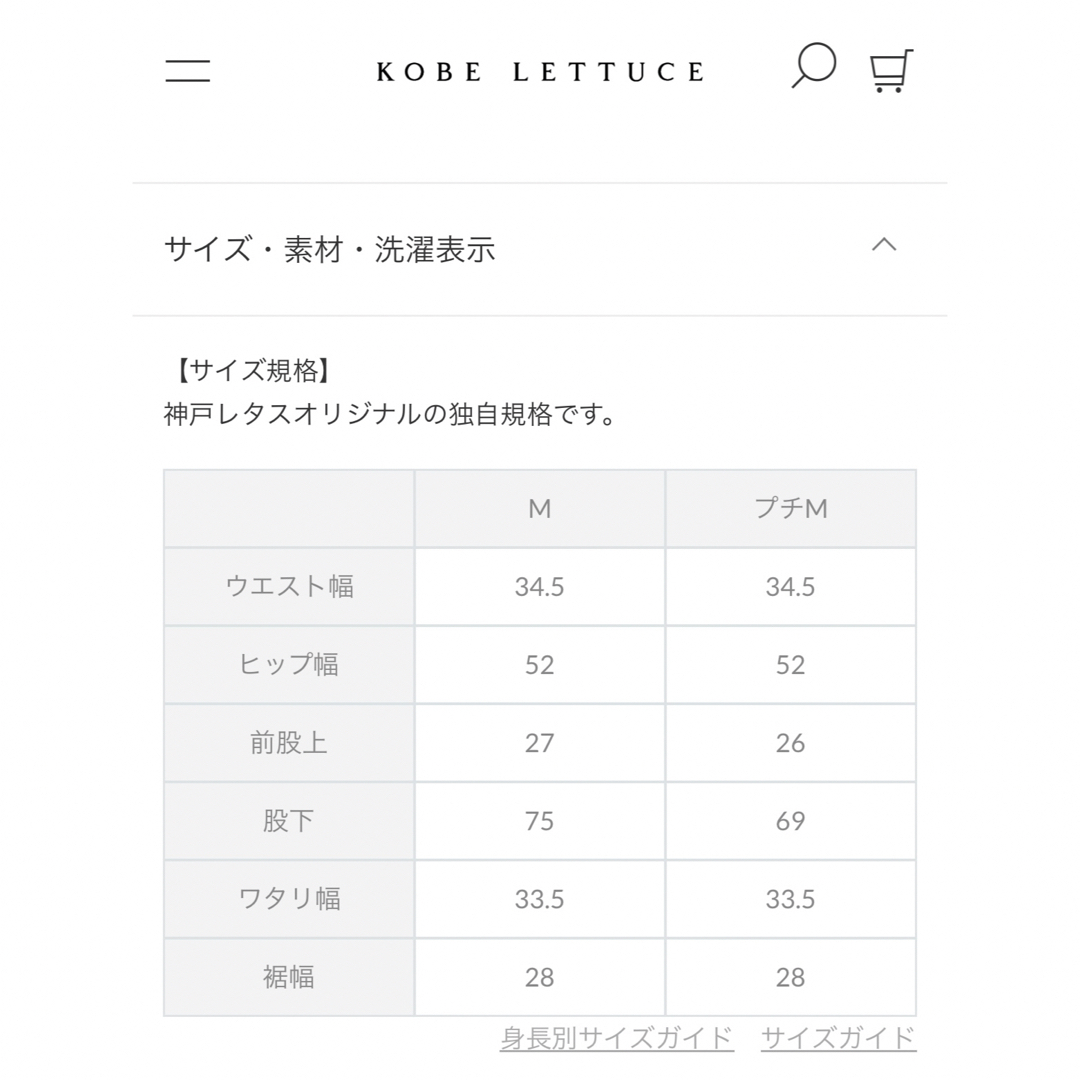
Task: Click the 前股上 row label
Action: (289, 742)
